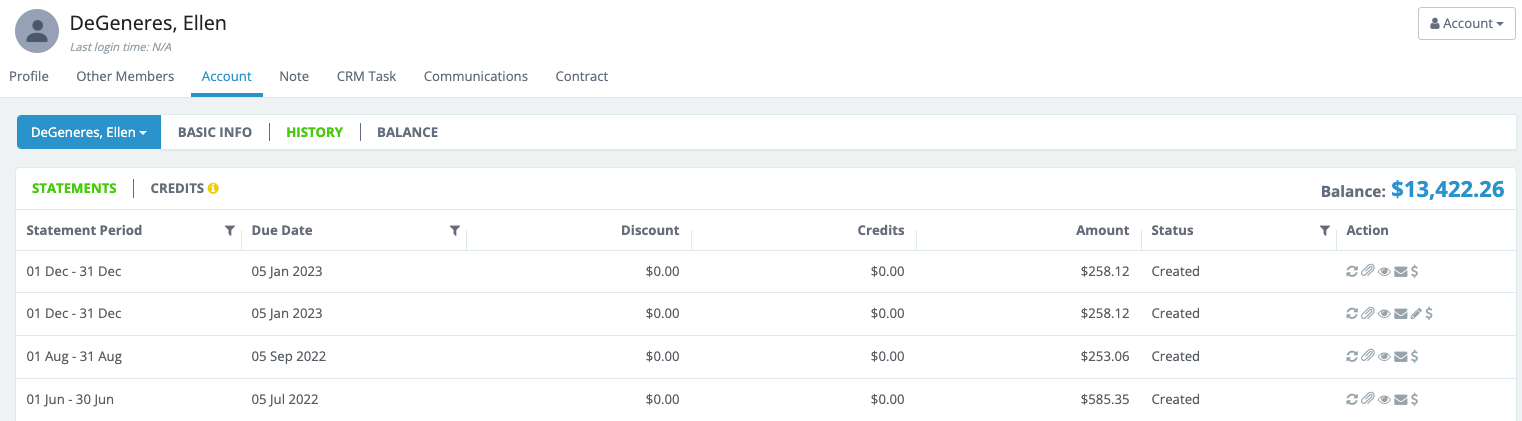Click the edit pencil icon in the Action column
1522x421 pixels.
[x=1415, y=314]
